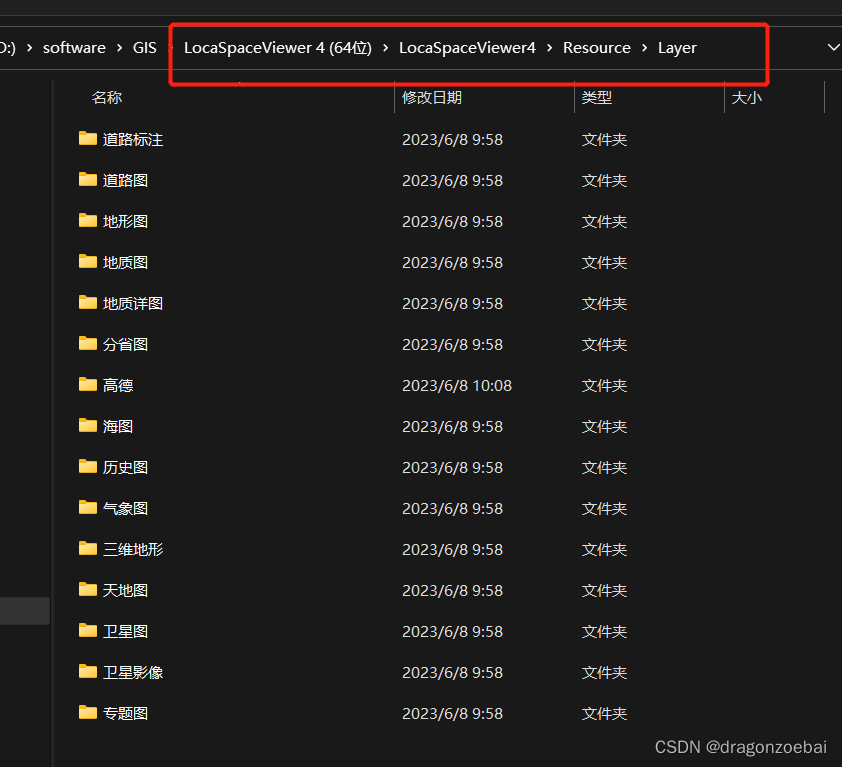842x767 pixels.
Task: Go to the GIS breadcrumb folder
Action: click(144, 48)
